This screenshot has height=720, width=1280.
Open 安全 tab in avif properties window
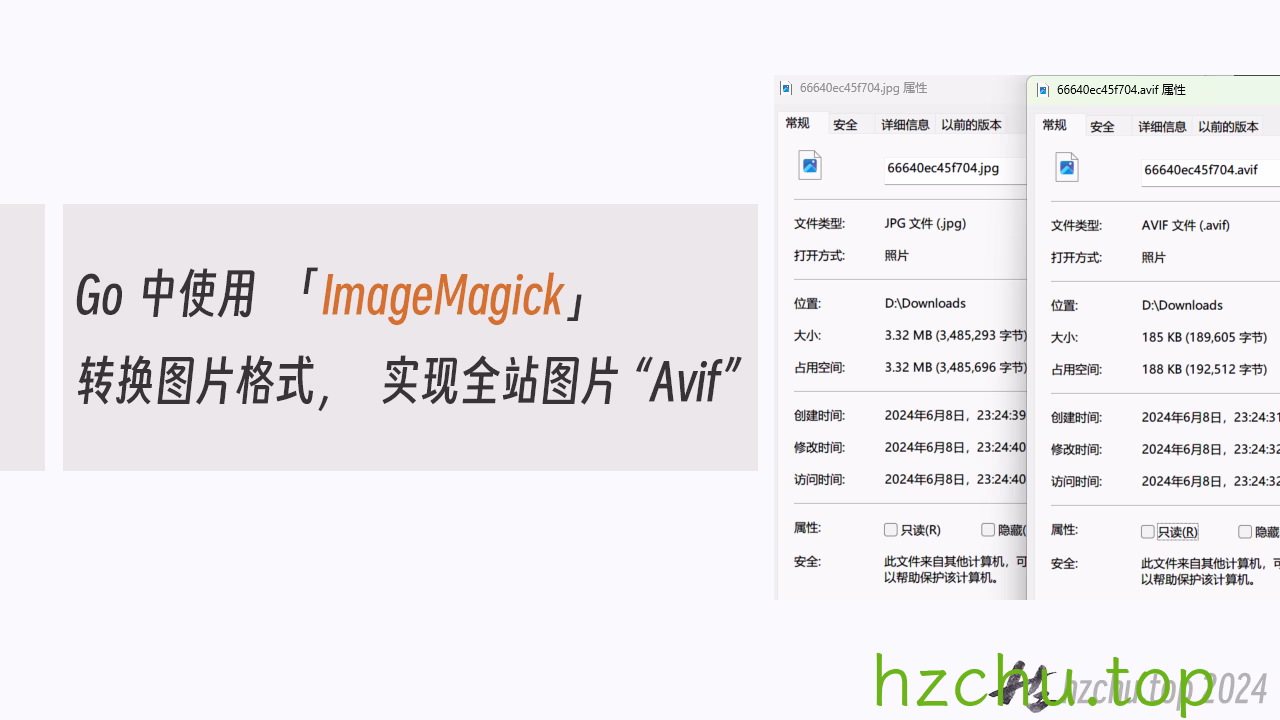1103,127
